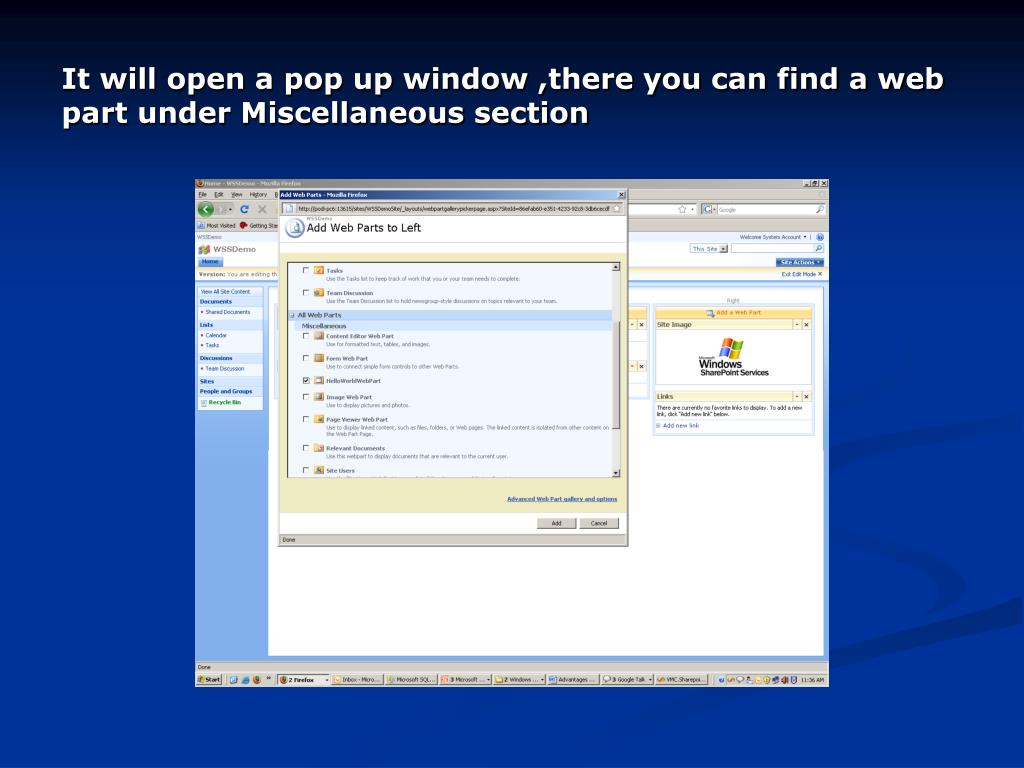Click the Cancel button in the dialog
Screen dimensions: 1024x768
tap(599, 523)
